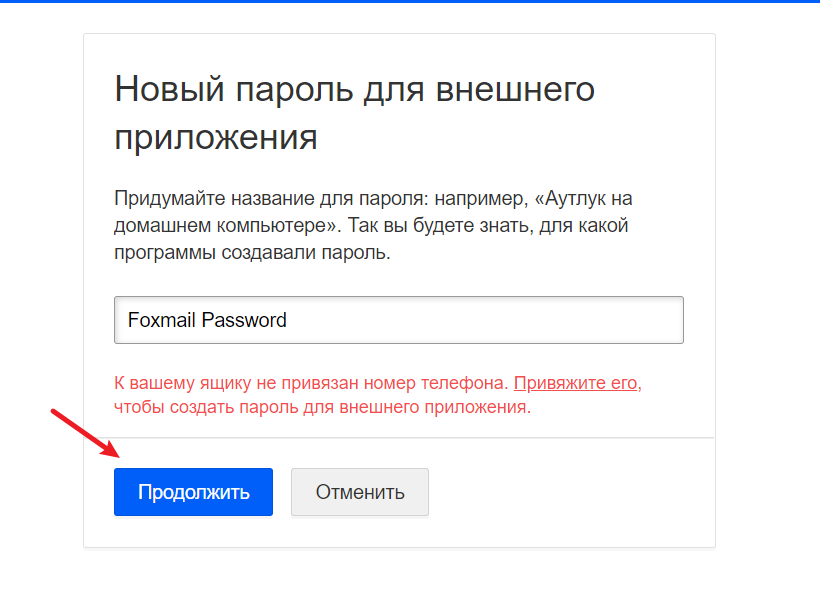Click the text К вашему ящику

click(183, 383)
